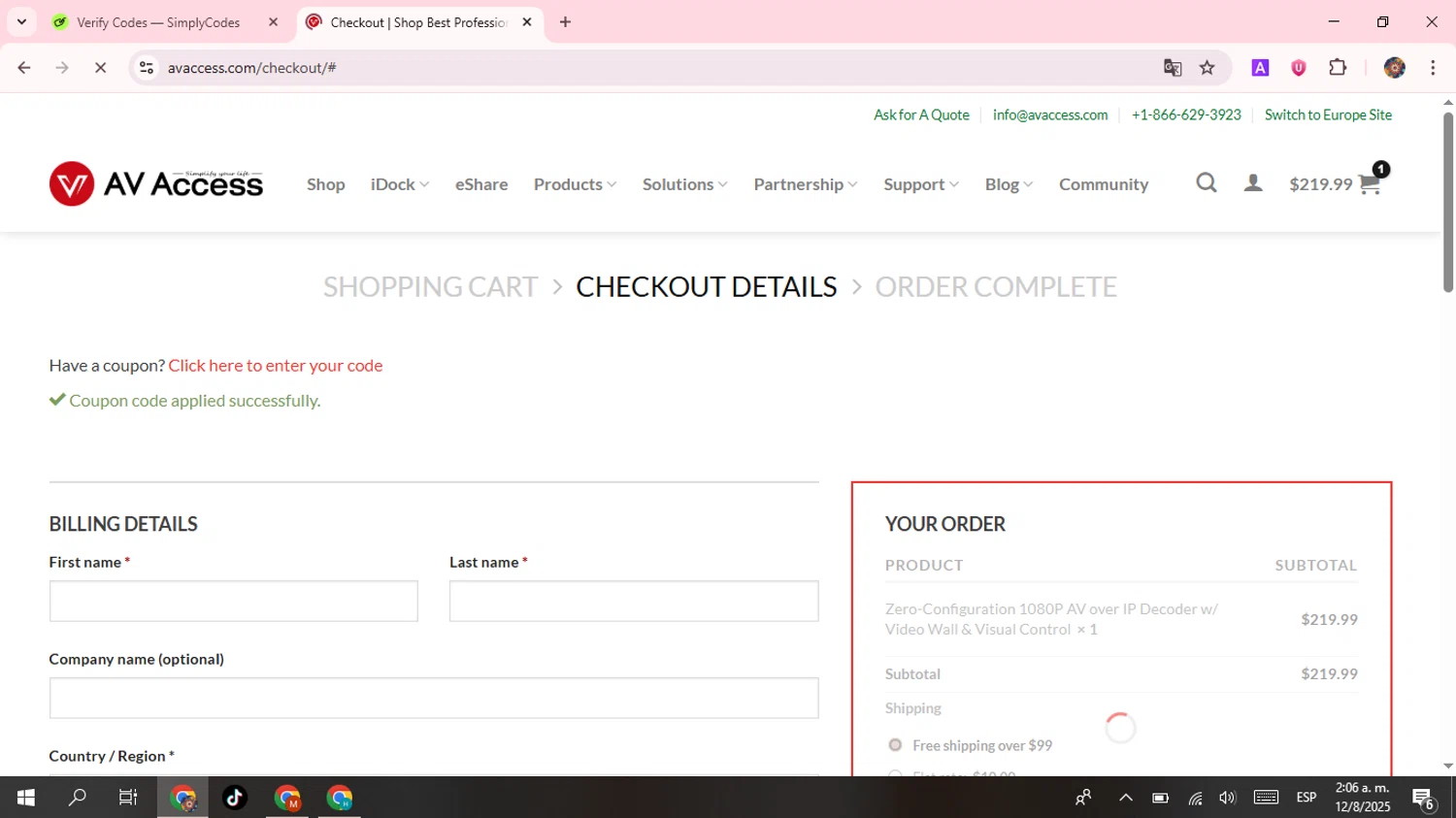Expand the Solutions dropdown menu
The width and height of the screenshot is (1456, 818).
[x=685, y=184]
